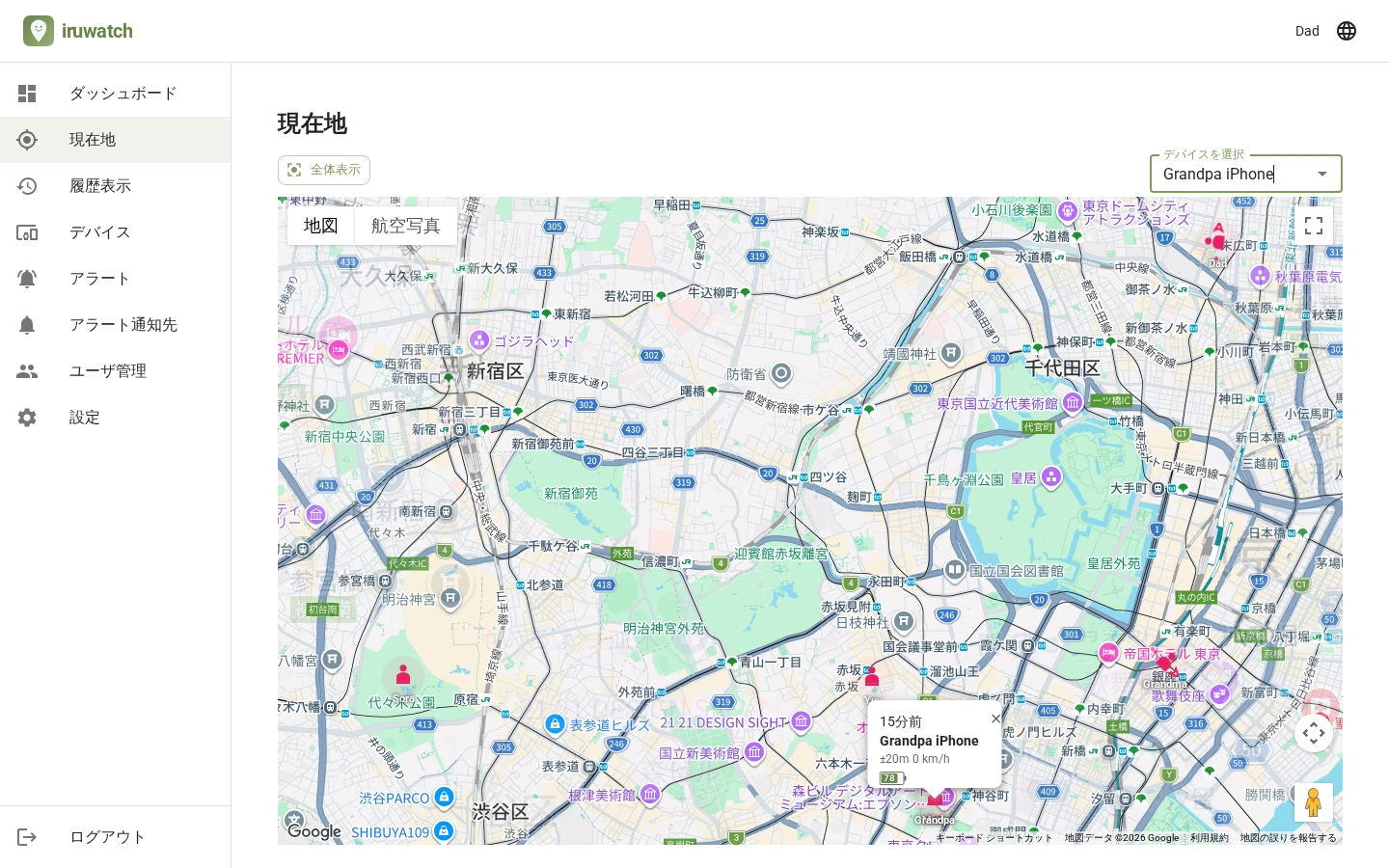The image size is (1389, 868).
Task: Open 利用規約 terms link
Action: (1209, 838)
